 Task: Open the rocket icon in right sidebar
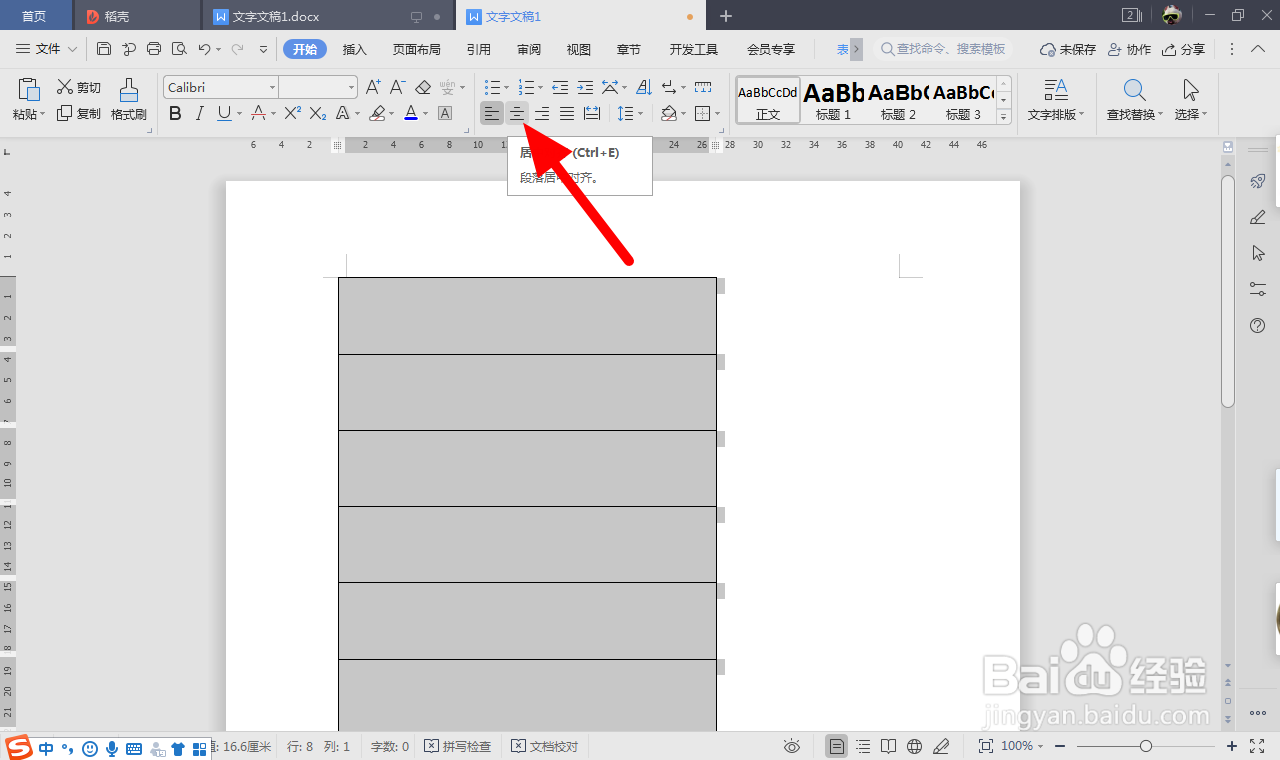pyautogui.click(x=1258, y=181)
